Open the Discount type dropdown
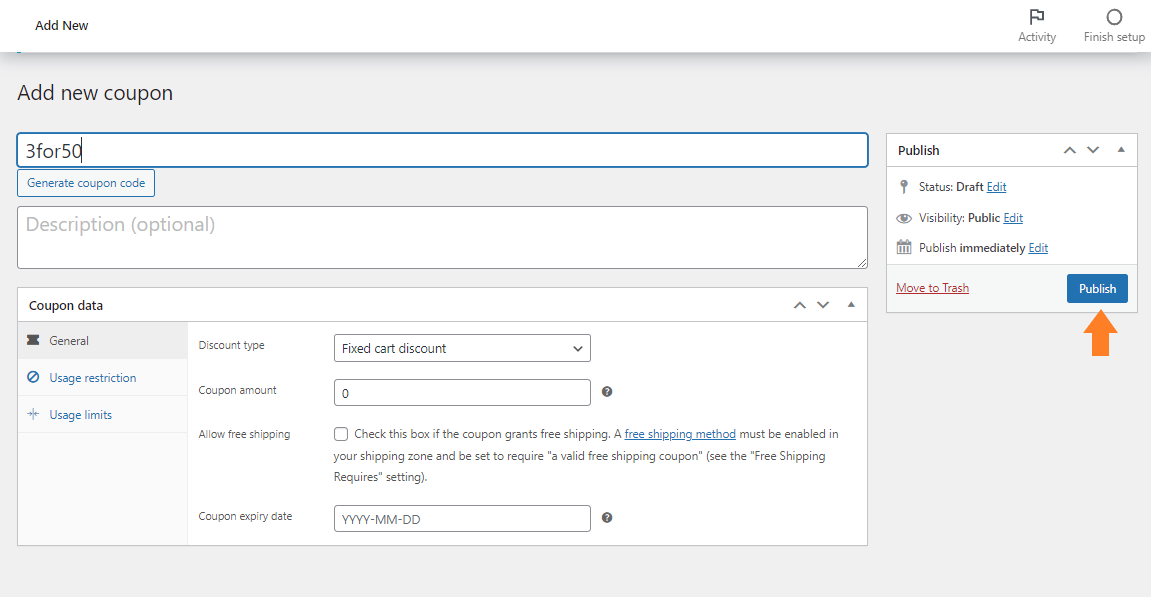The height and width of the screenshot is (597, 1151). tap(462, 348)
